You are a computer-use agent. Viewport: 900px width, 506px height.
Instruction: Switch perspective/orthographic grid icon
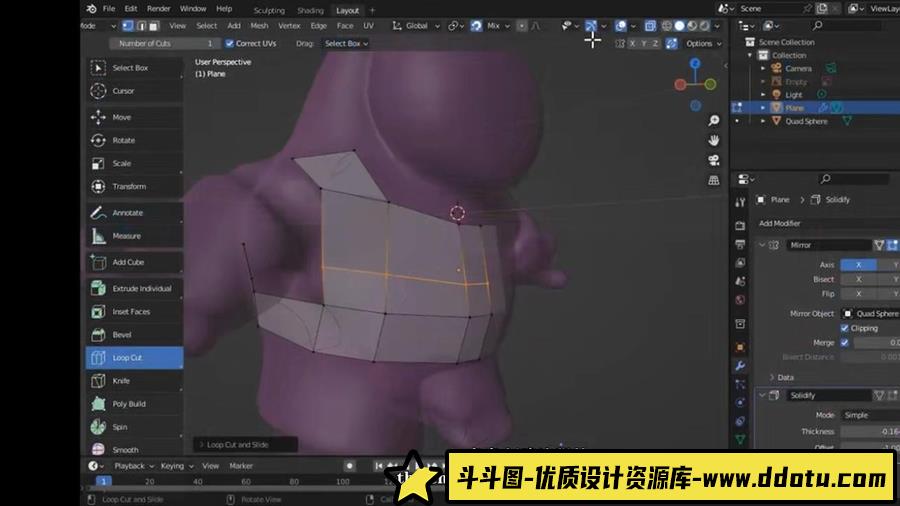[x=713, y=180]
